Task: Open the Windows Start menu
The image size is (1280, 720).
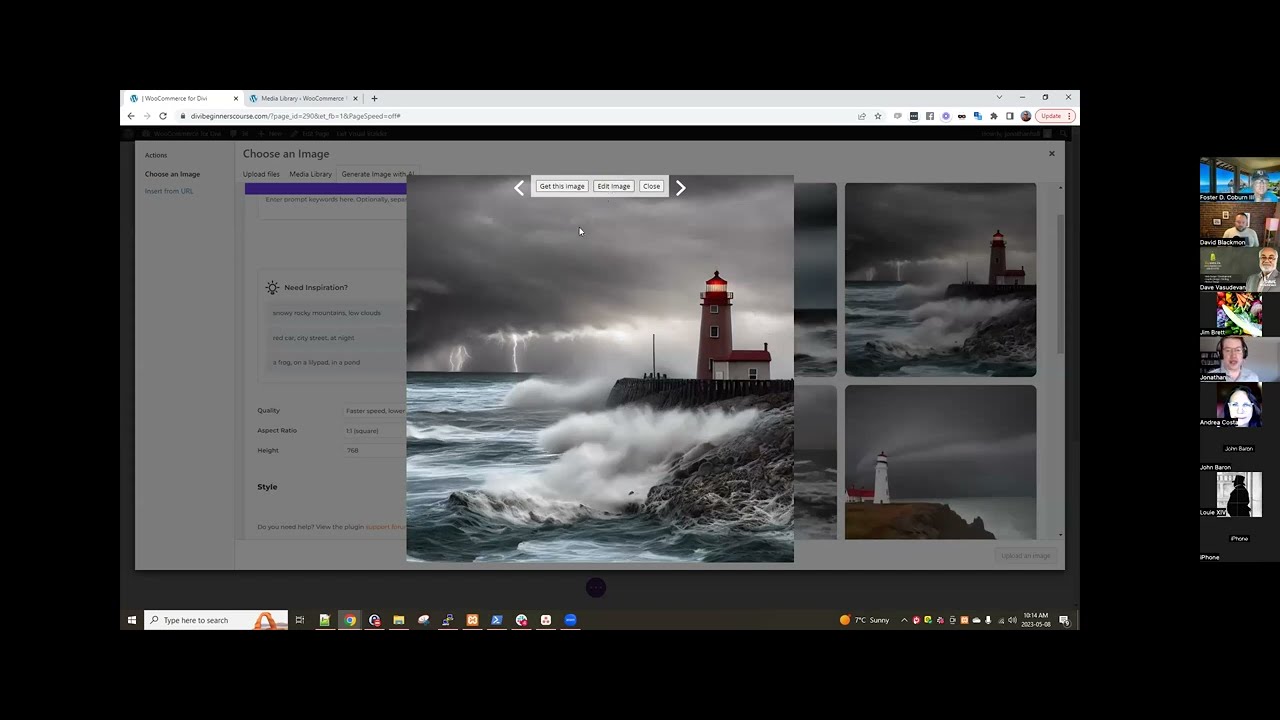Action: click(x=131, y=620)
